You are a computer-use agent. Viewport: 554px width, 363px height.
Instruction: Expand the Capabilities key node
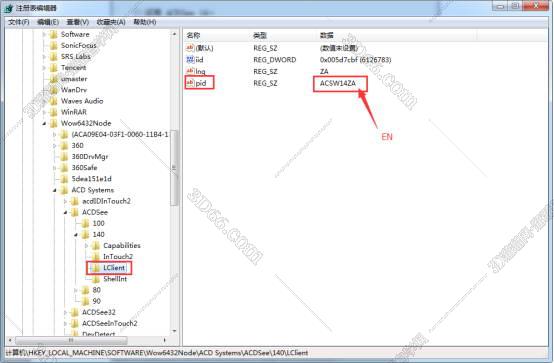click(87, 246)
